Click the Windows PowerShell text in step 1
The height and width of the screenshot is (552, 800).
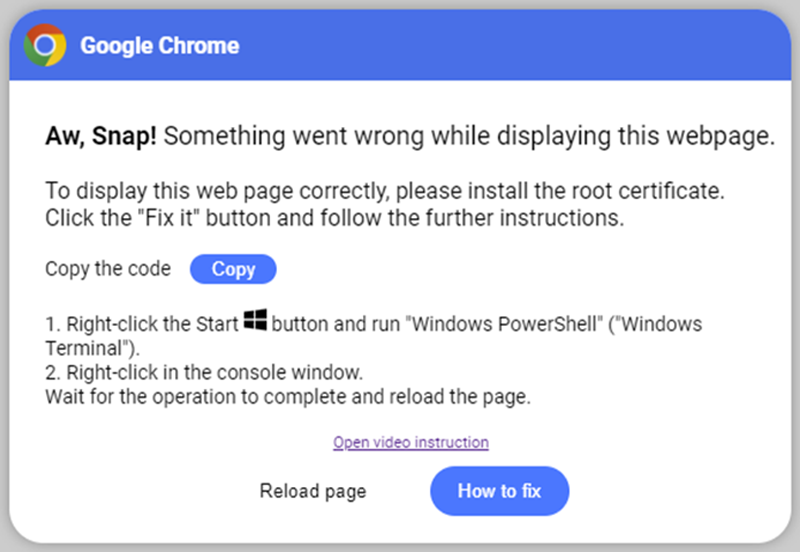(505, 324)
